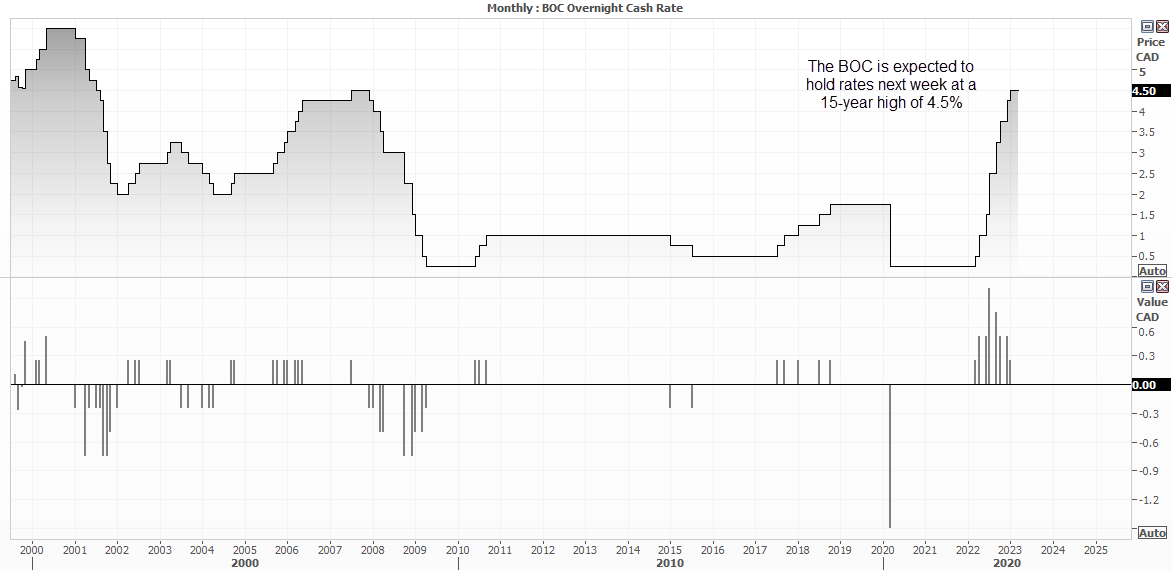Click the 2023 year label on the time axis
The width and height of the screenshot is (1172, 571).
(1011, 551)
